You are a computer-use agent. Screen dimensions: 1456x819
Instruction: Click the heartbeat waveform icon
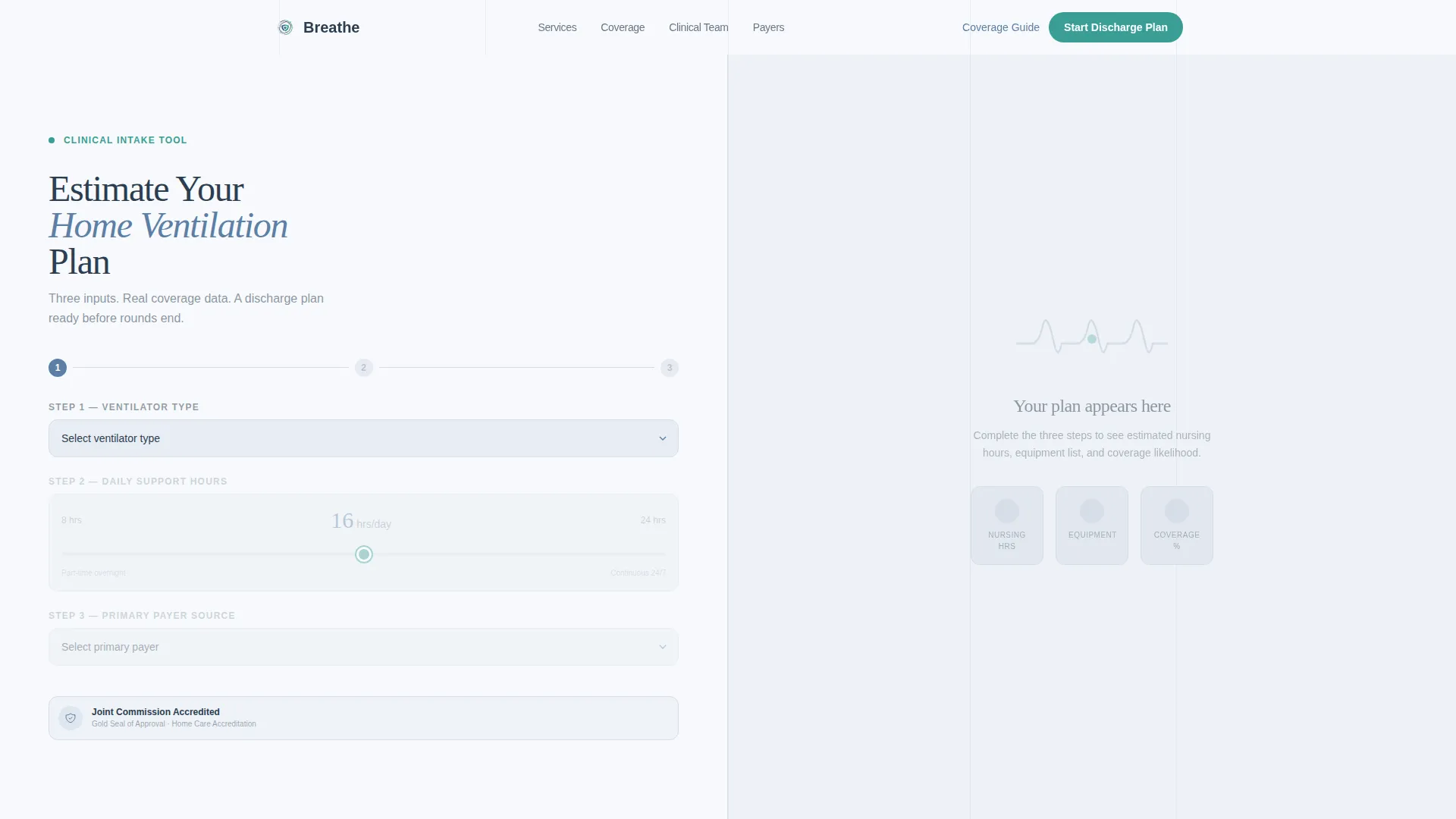pyautogui.click(x=1092, y=337)
